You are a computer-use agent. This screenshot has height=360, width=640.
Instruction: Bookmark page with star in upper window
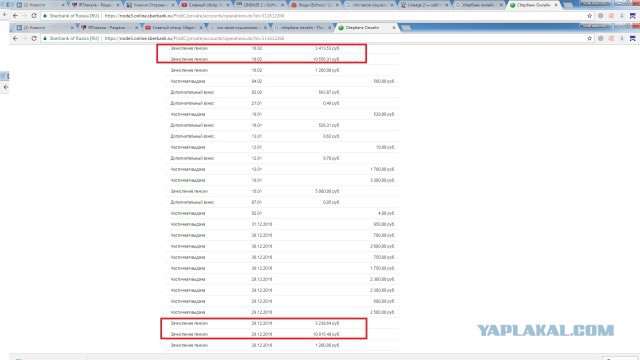589,16
